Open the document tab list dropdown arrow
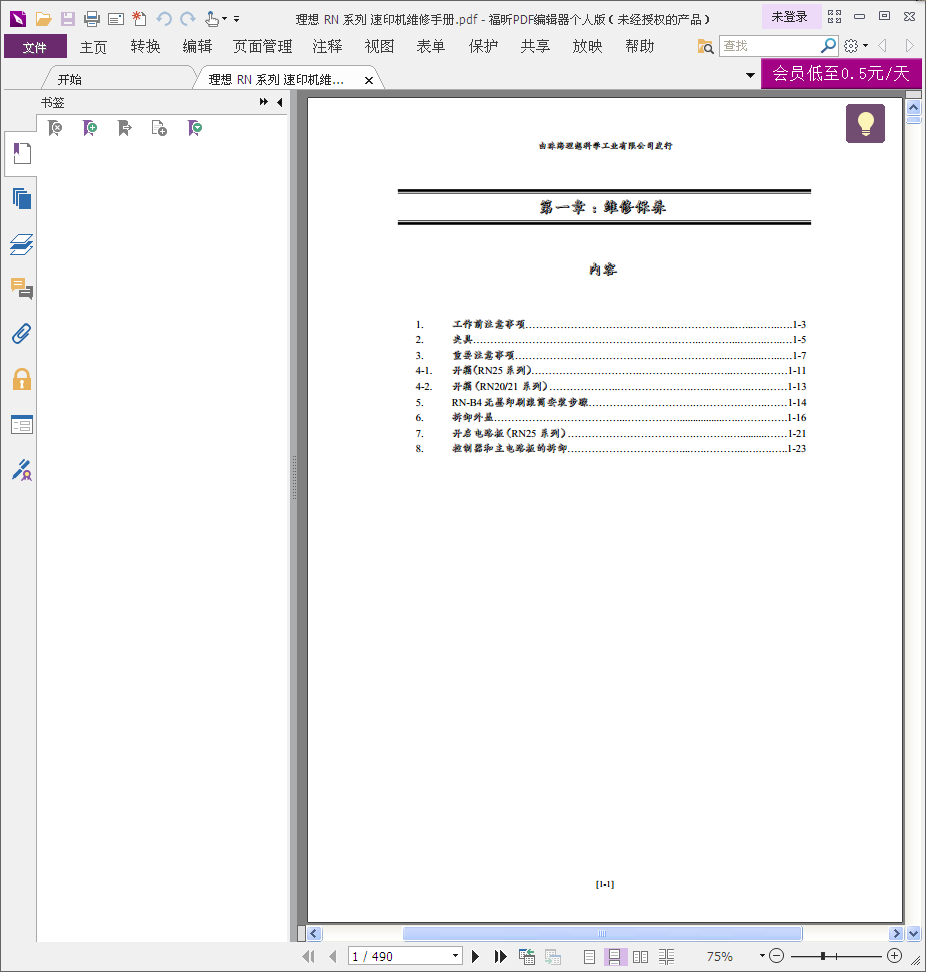This screenshot has width=926, height=972. tap(750, 75)
